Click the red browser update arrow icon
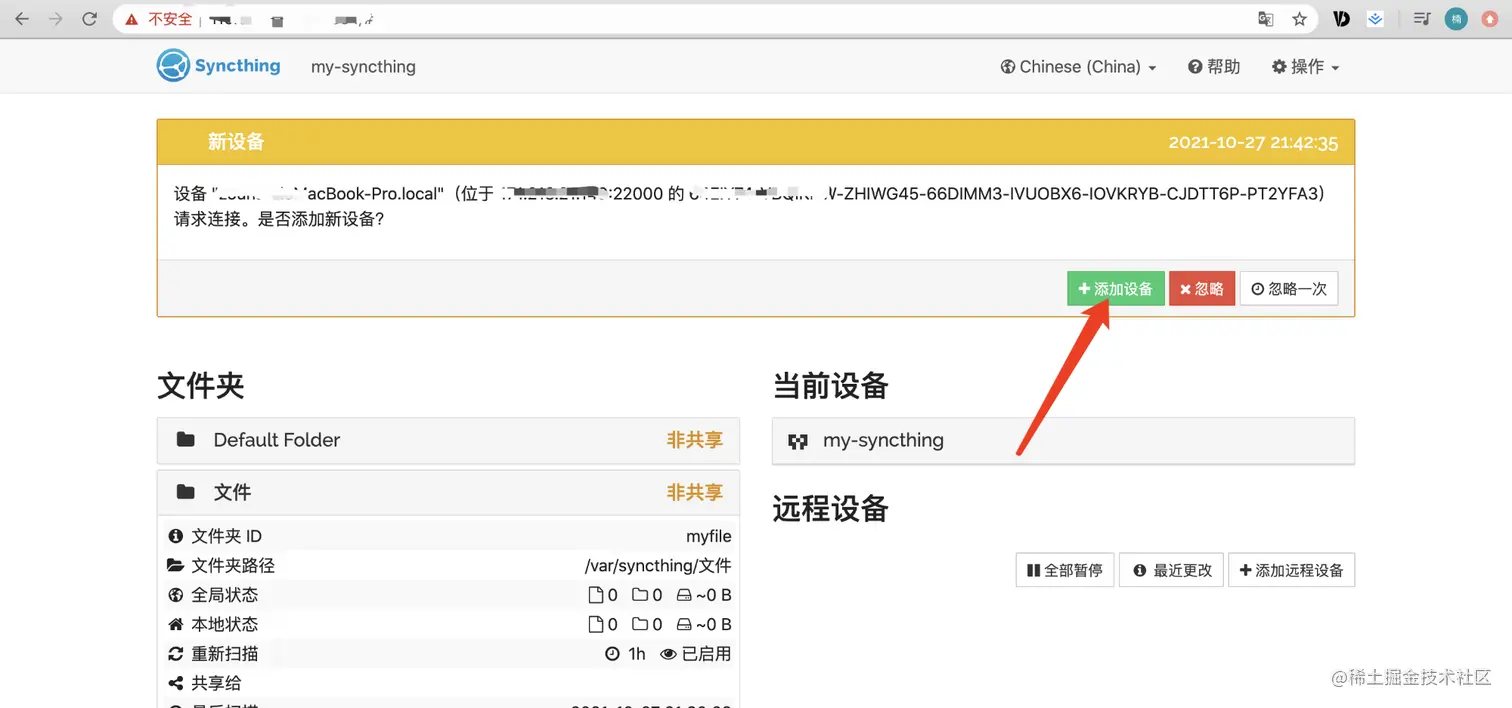The height and width of the screenshot is (708, 1512). [x=1489, y=19]
